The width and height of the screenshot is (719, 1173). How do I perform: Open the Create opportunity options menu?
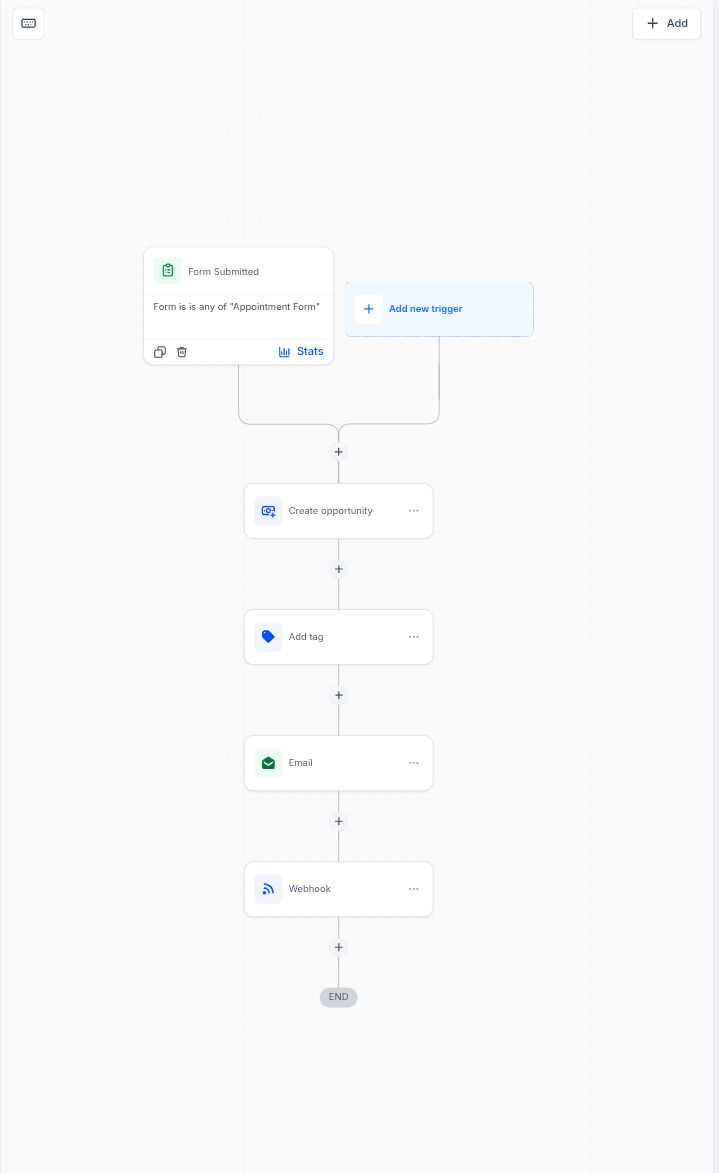click(414, 511)
